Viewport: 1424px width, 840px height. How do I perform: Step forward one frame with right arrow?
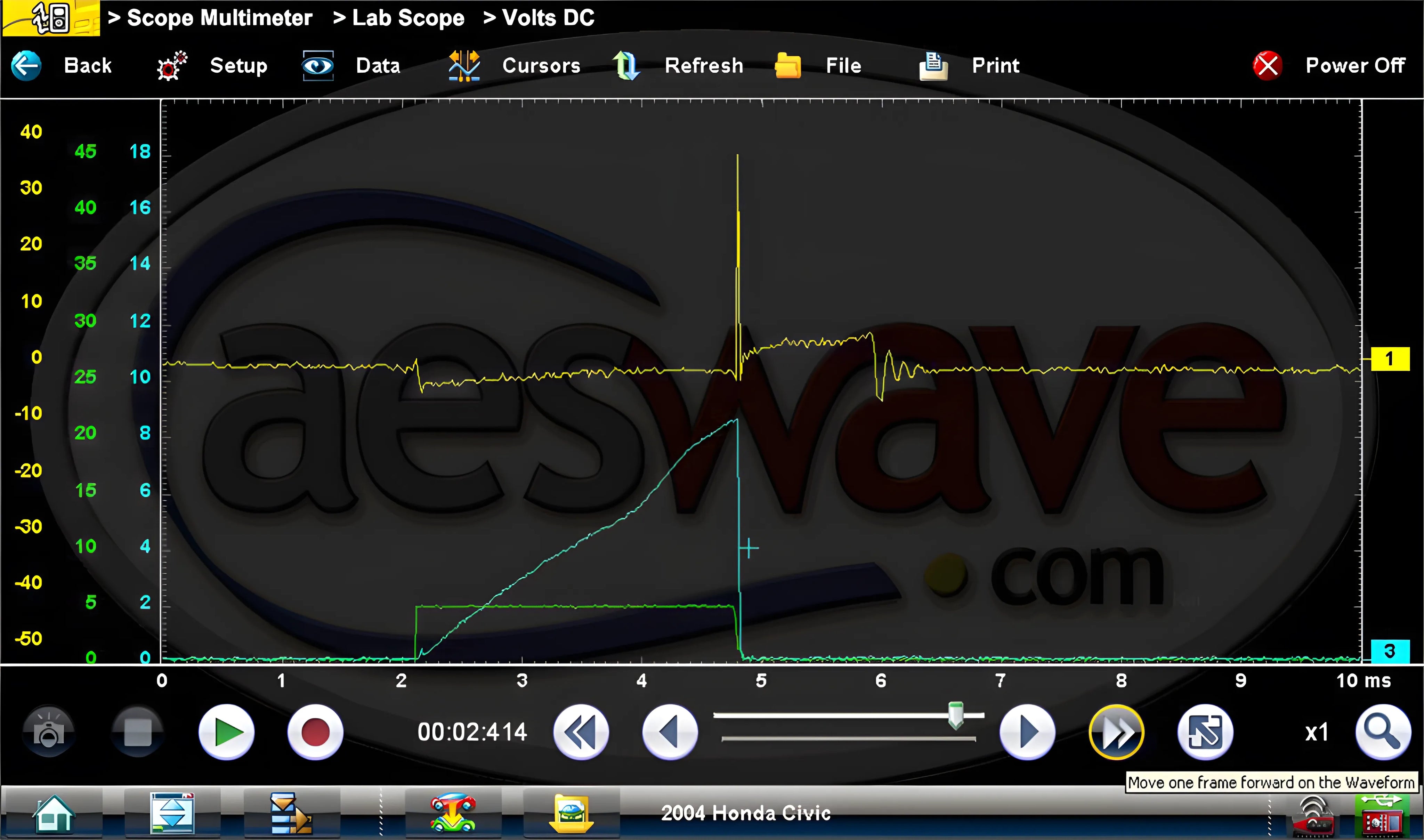coord(1027,733)
